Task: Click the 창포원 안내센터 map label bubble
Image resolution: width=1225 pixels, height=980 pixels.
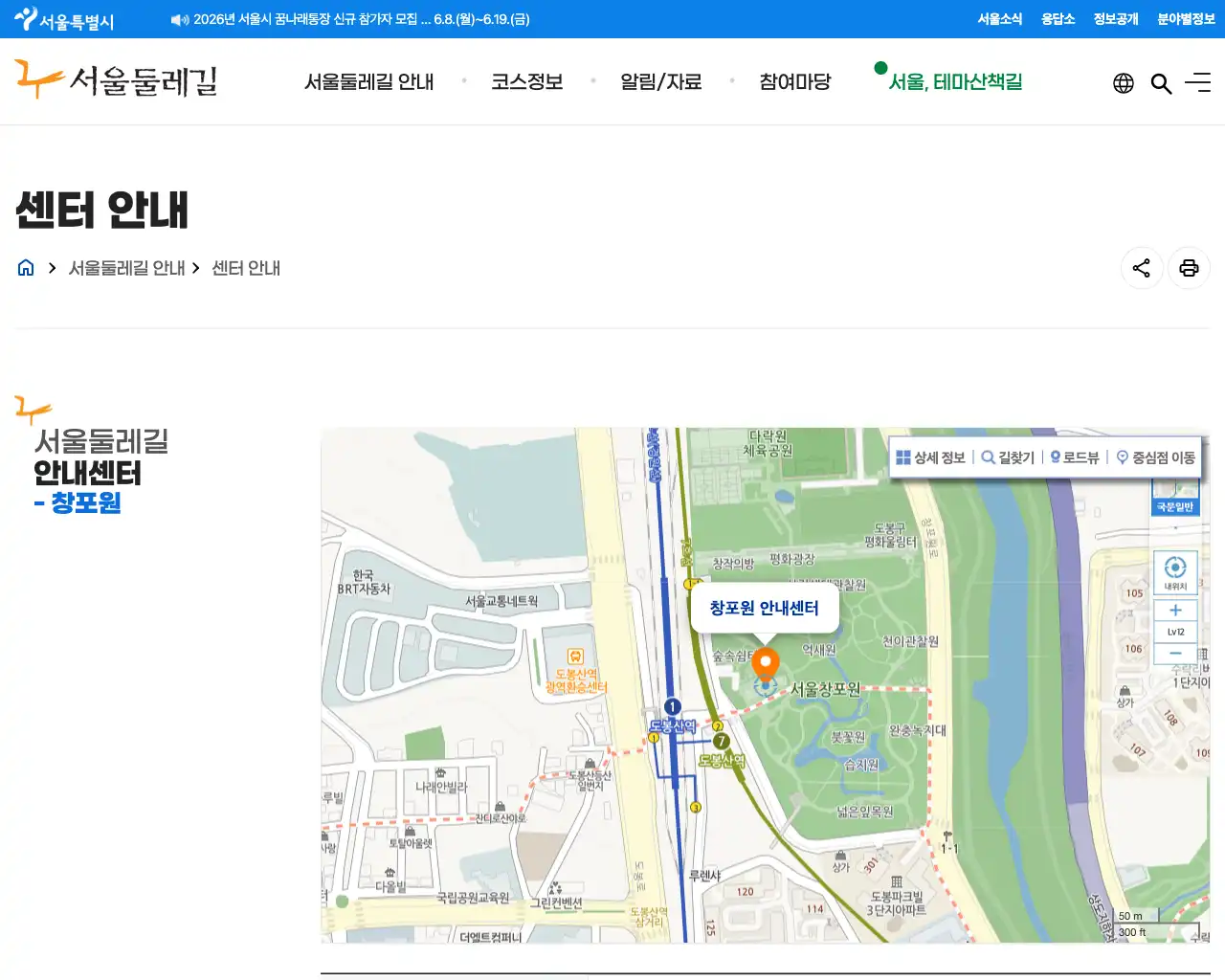Action: [x=765, y=609]
